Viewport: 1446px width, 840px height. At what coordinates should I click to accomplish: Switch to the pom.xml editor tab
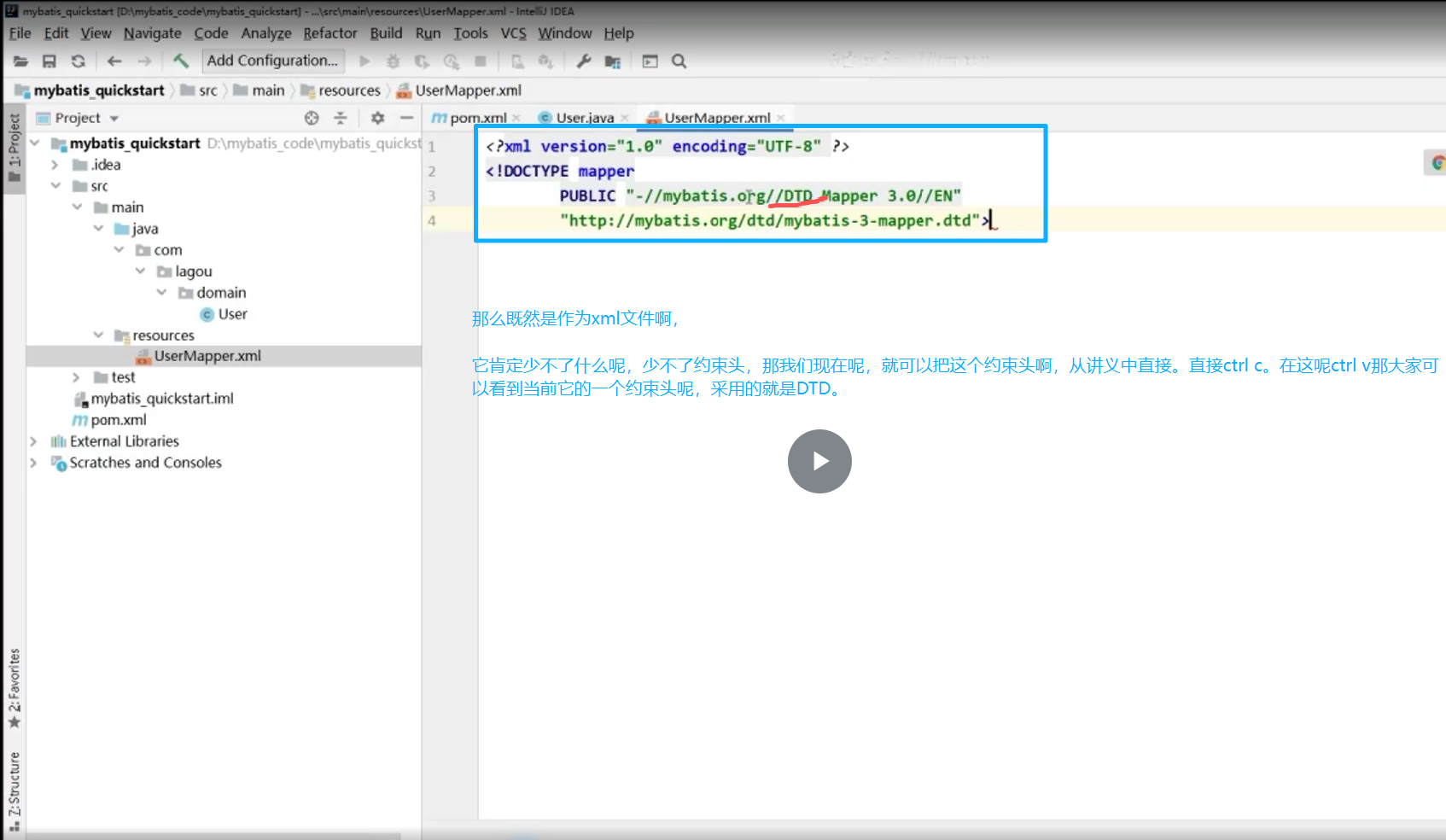click(478, 118)
